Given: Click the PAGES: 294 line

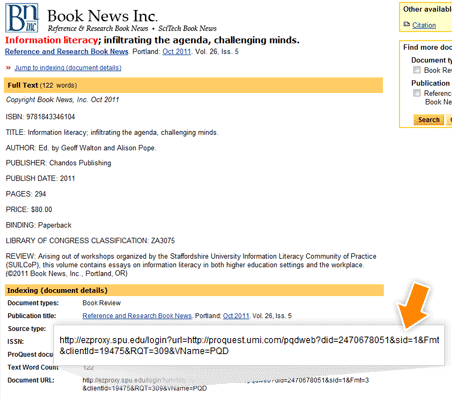Looking at the screenshot, I should tap(26, 194).
